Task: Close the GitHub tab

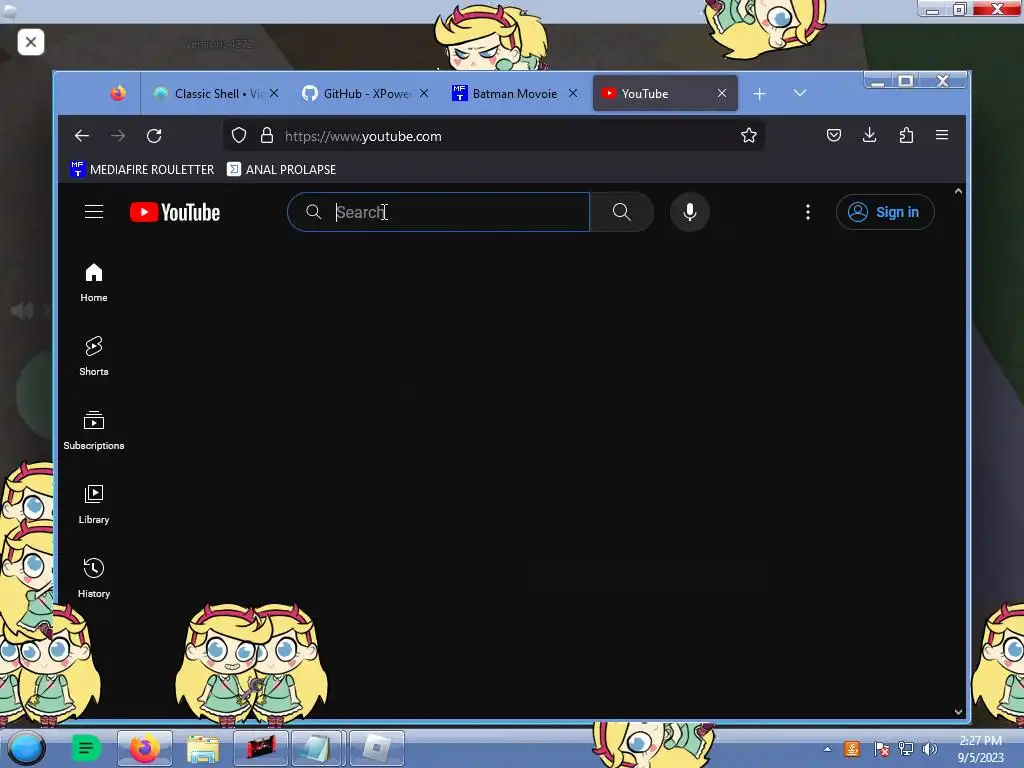Action: coord(424,93)
